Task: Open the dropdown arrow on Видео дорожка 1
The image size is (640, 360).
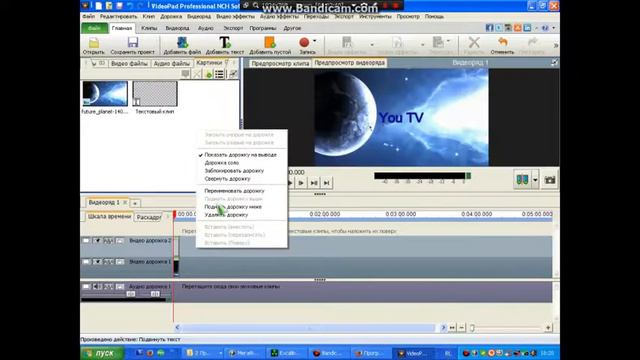Action: click(x=97, y=262)
